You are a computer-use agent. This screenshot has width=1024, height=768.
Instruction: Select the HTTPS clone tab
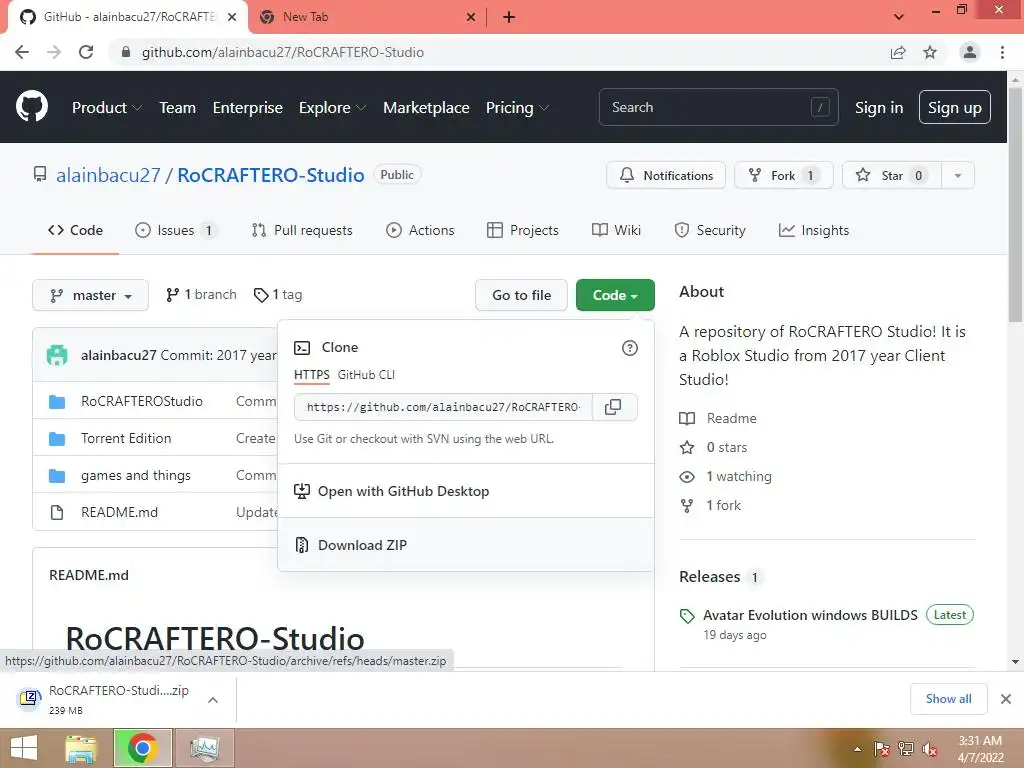[x=312, y=375]
